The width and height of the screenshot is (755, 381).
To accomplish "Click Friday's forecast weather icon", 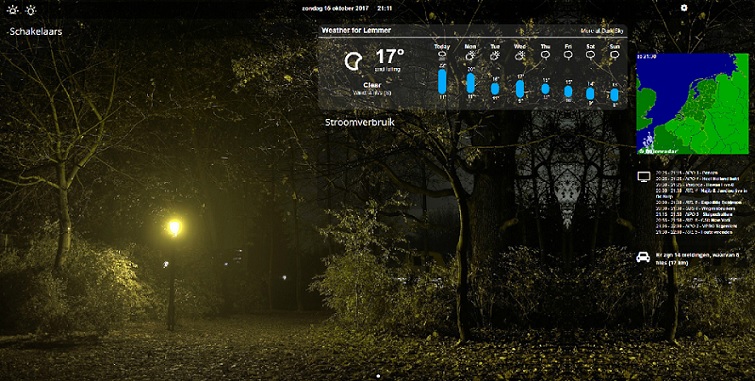I will (568, 55).
